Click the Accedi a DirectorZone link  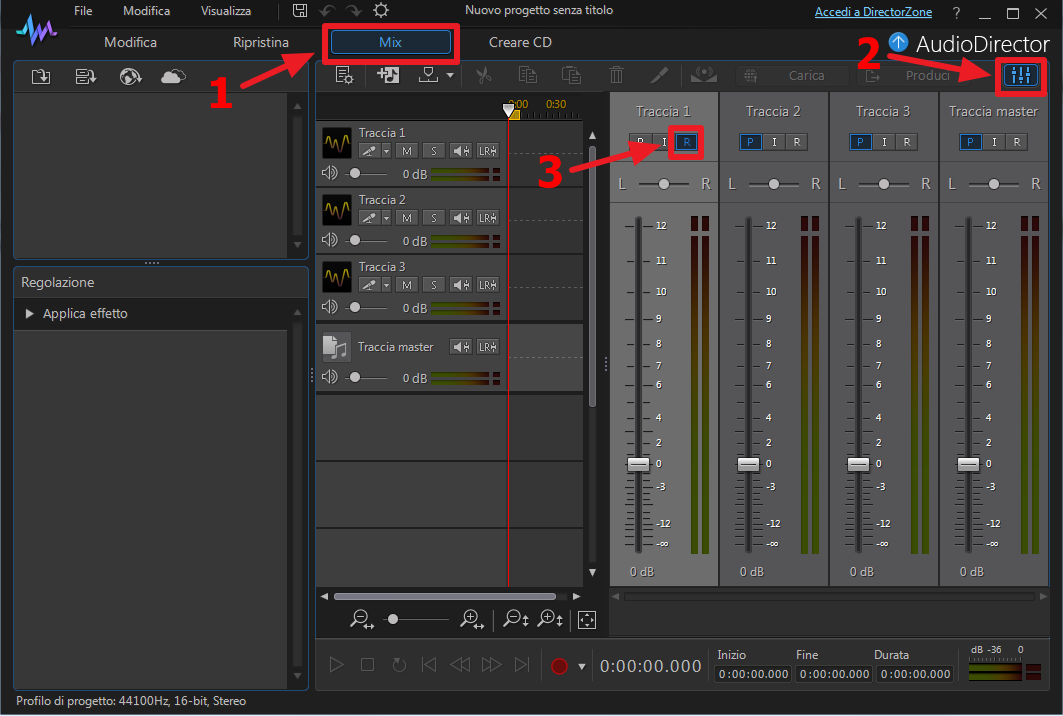873,12
